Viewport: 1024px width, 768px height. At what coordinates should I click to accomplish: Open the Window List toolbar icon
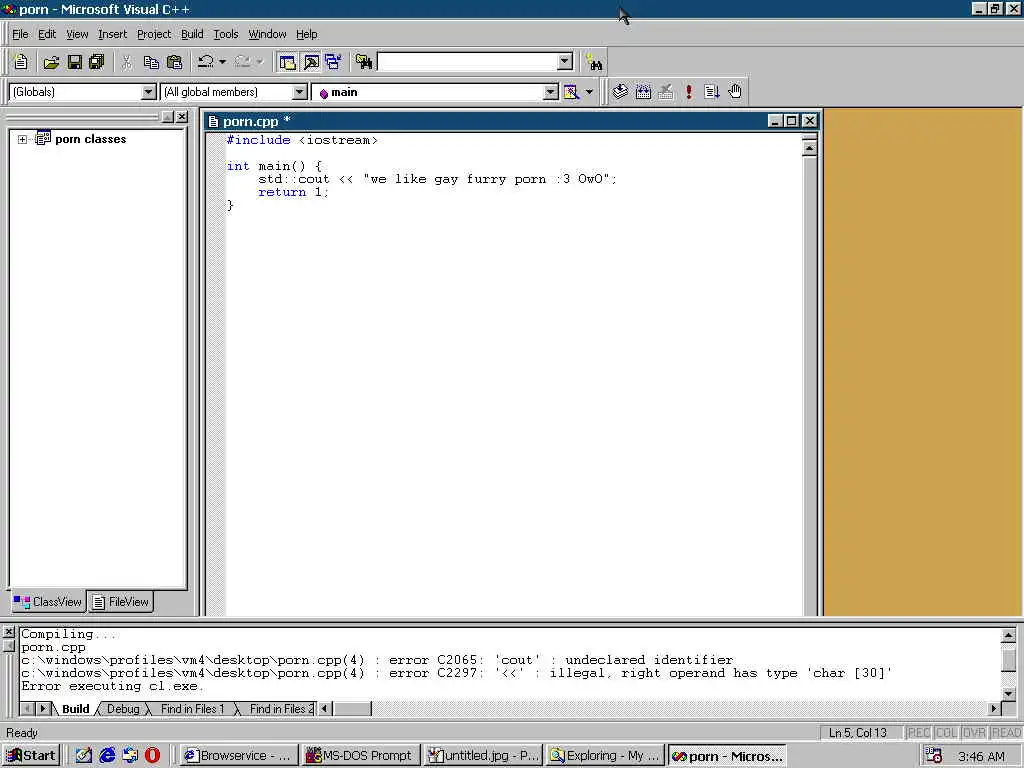coord(334,62)
